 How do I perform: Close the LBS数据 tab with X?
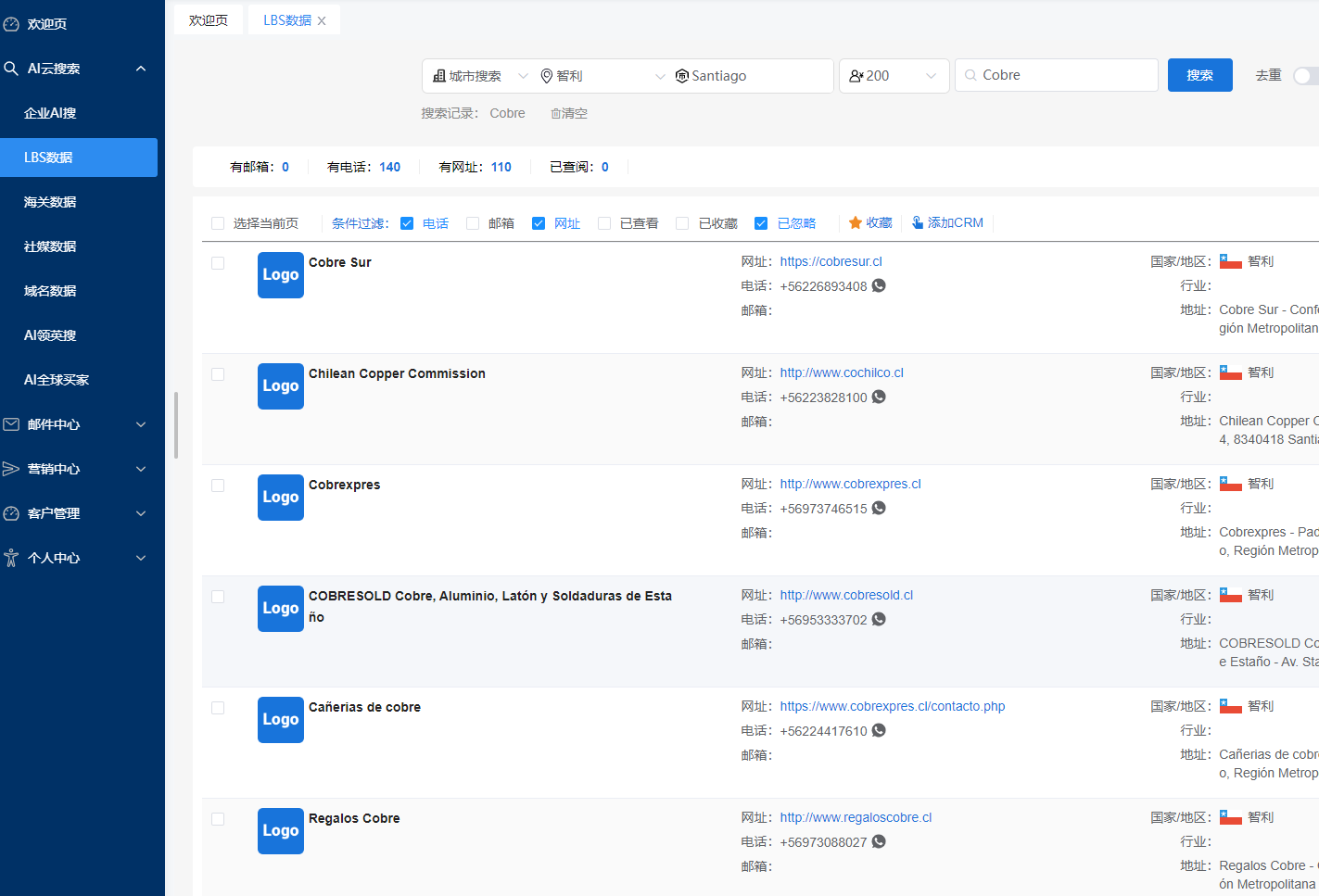point(322,20)
